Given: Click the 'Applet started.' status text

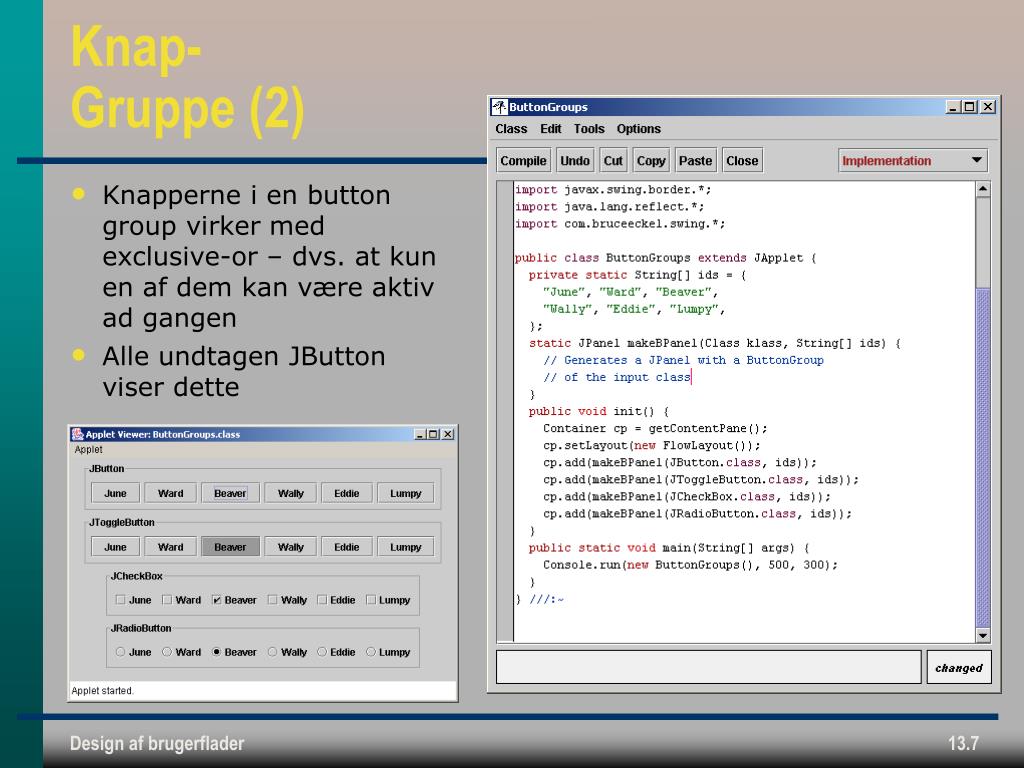Looking at the screenshot, I should pyautogui.click(x=103, y=691).
